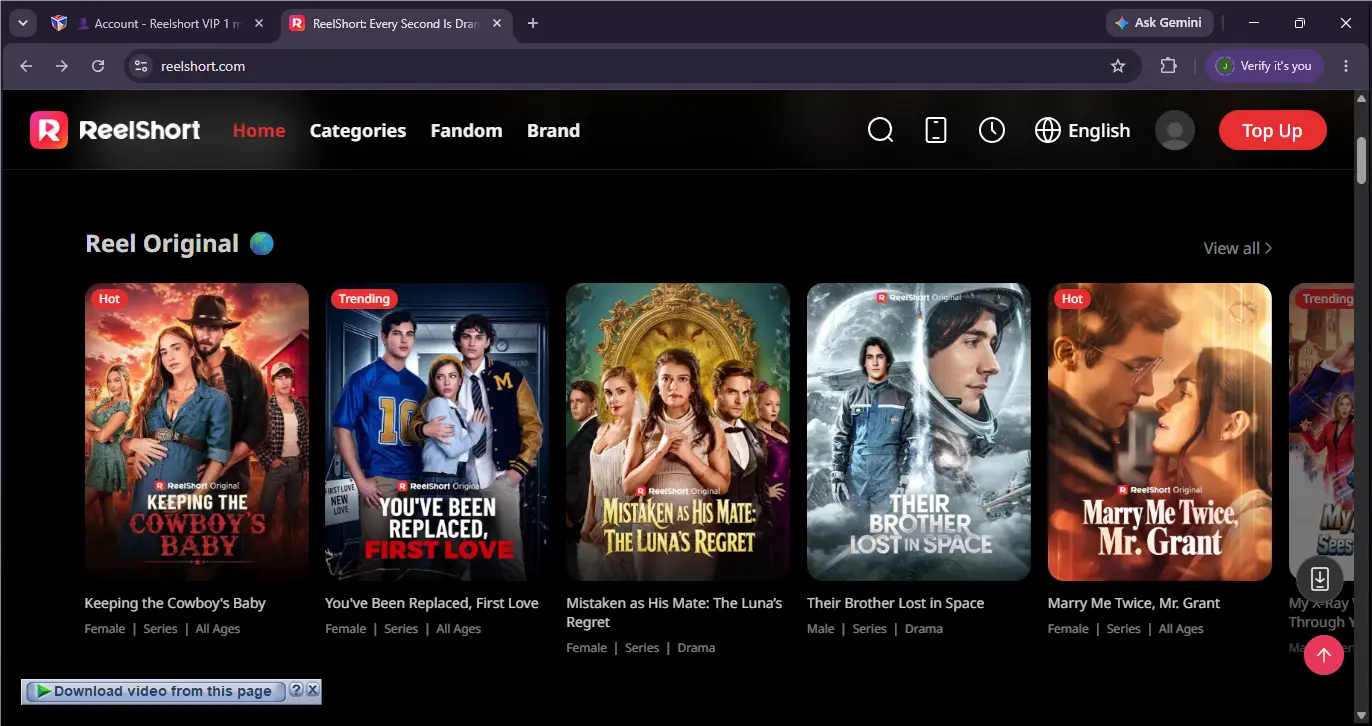
Task: Open the Categories nav item
Action: [358, 130]
